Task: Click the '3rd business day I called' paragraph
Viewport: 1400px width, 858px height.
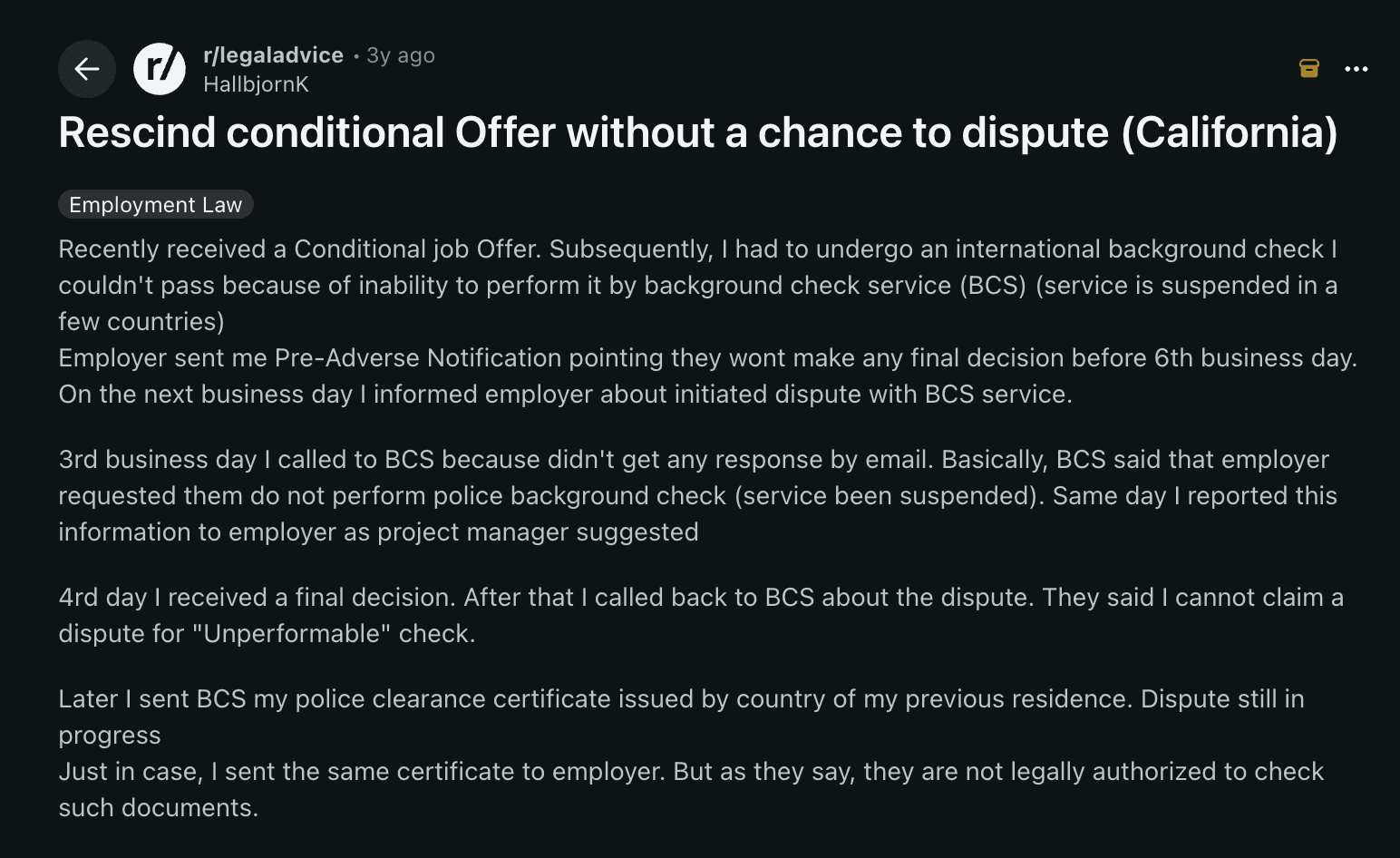Action: tap(698, 495)
